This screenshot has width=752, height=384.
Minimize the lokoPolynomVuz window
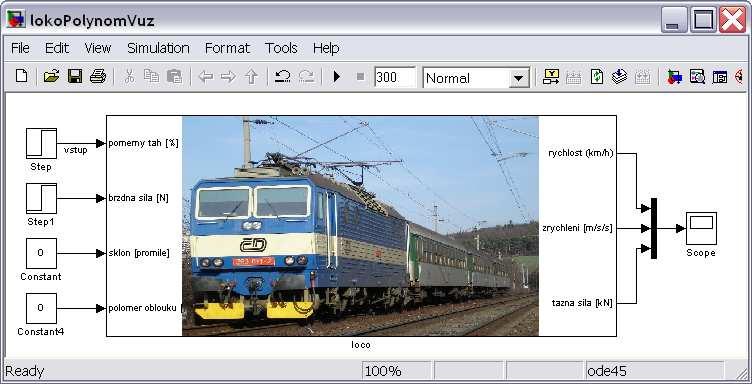coord(674,20)
